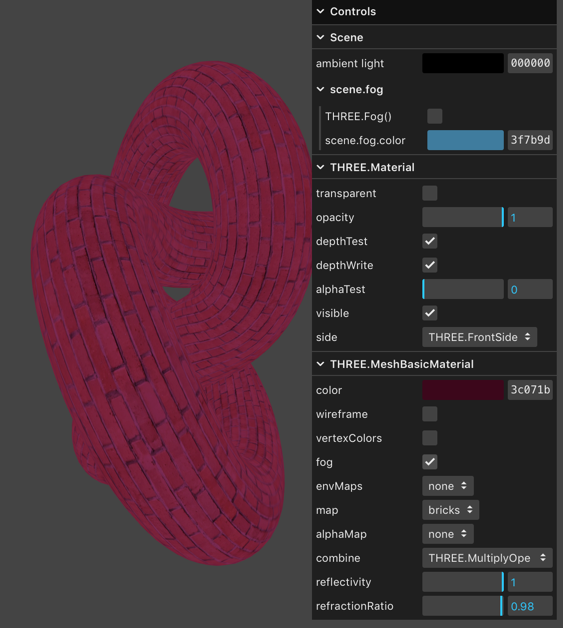Enable the wireframe checkbox
The width and height of the screenshot is (563, 628).
click(430, 414)
